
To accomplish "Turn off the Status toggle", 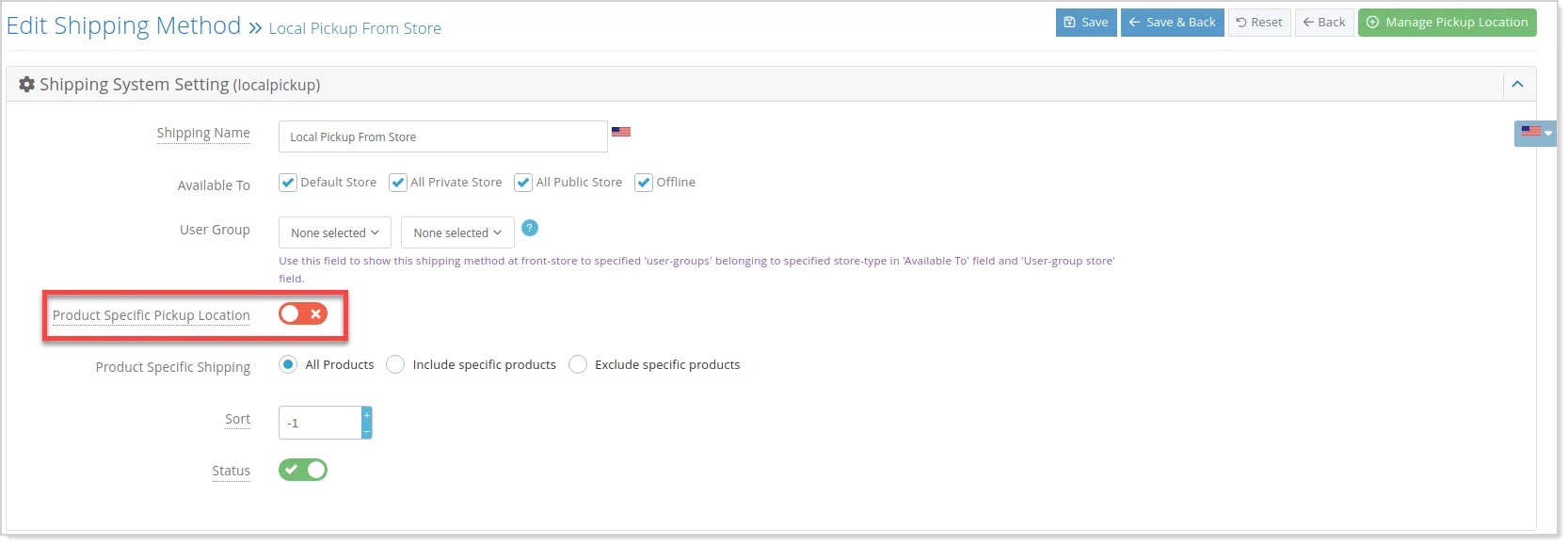I will 303,470.
